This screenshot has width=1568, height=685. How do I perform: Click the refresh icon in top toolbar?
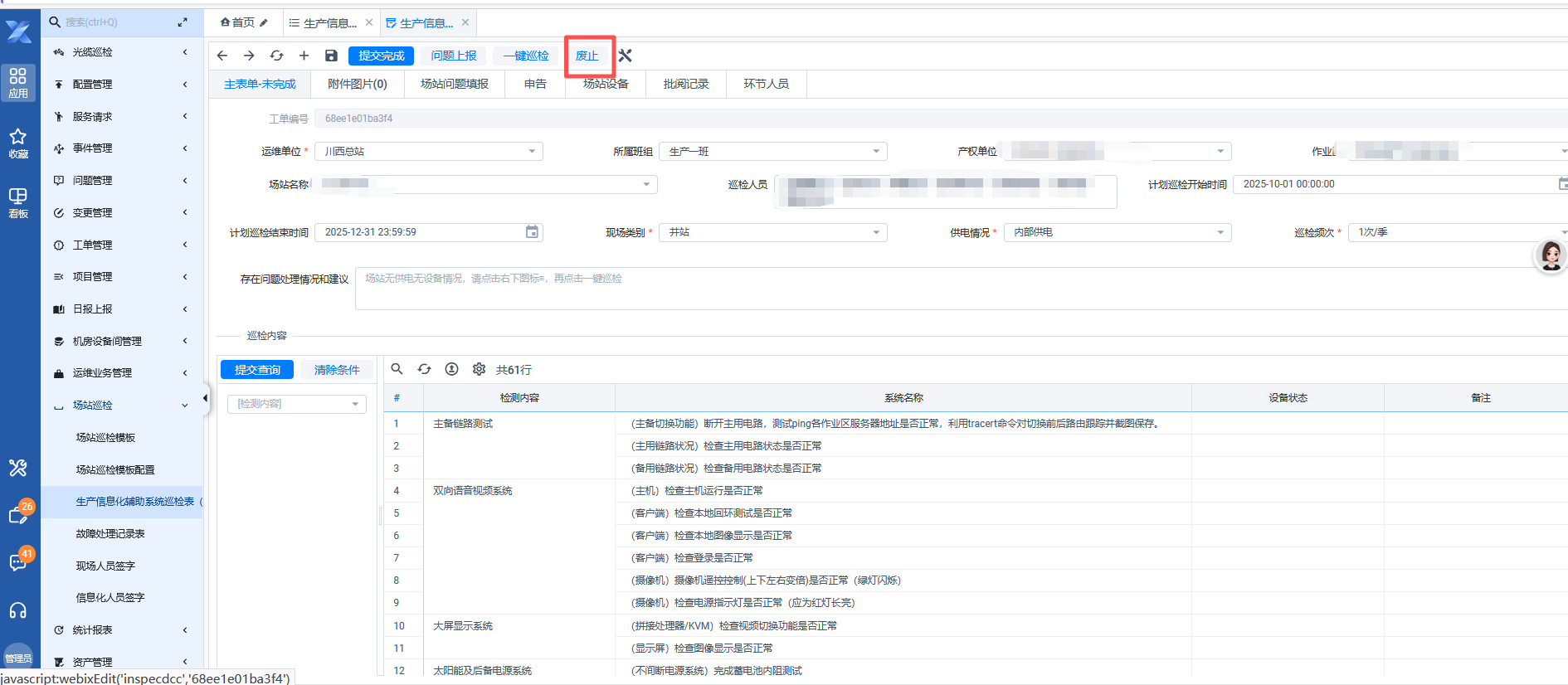276,56
